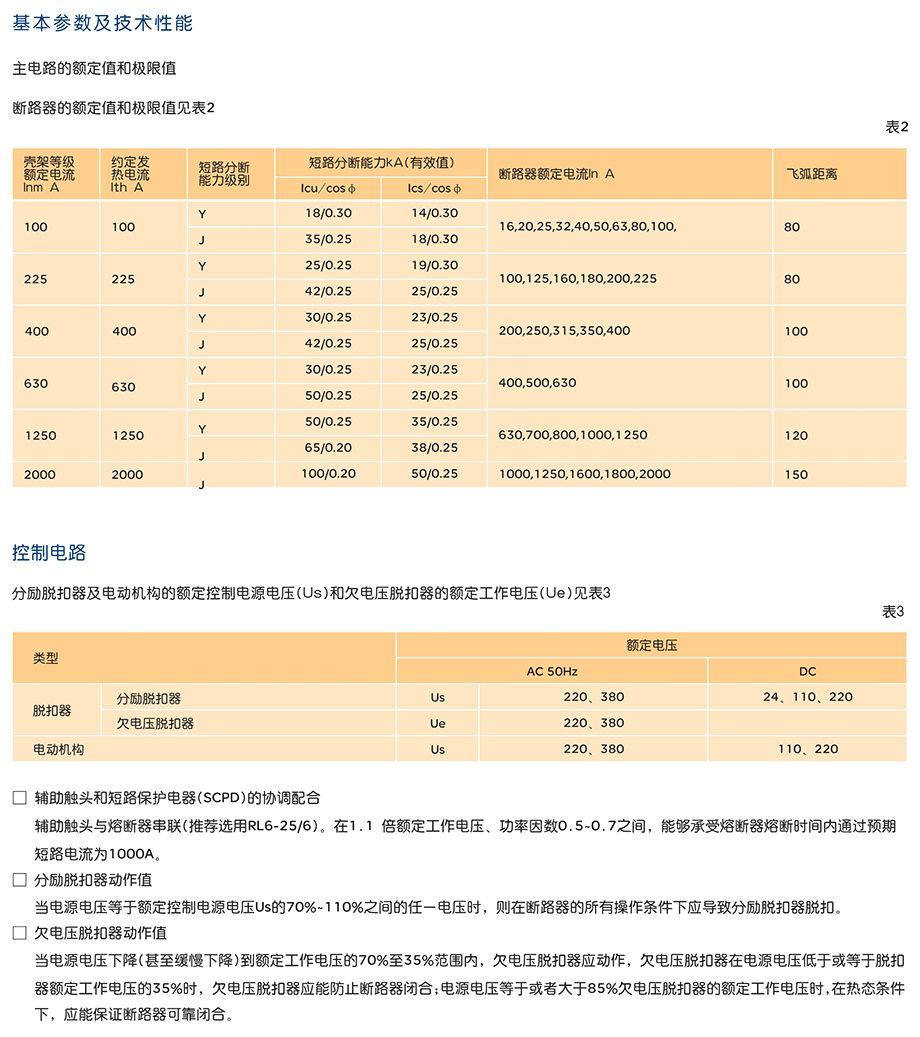
Task: Tick the 分励脱扣器动作值 checkbox
Action: pyautogui.click(x=20, y=880)
